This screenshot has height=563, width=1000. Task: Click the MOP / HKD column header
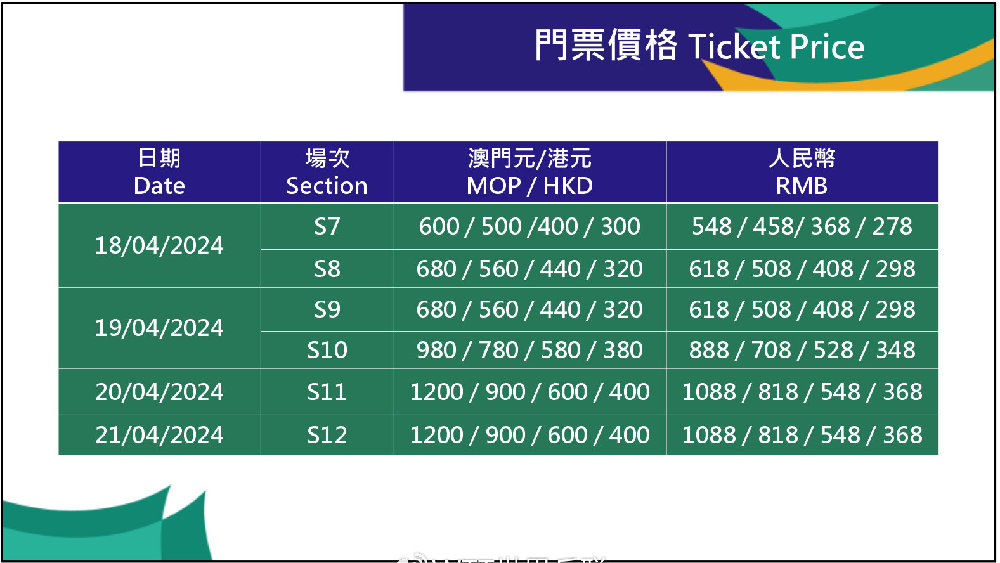(529, 172)
